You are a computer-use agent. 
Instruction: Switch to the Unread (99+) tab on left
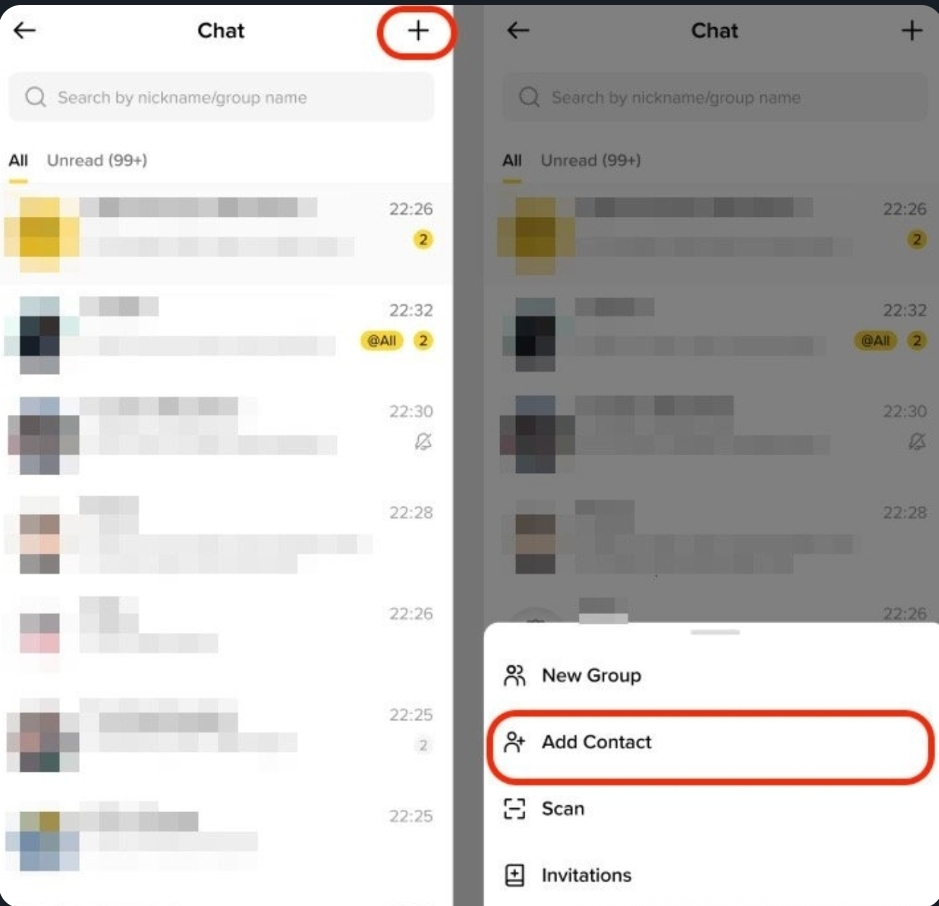pos(97,160)
